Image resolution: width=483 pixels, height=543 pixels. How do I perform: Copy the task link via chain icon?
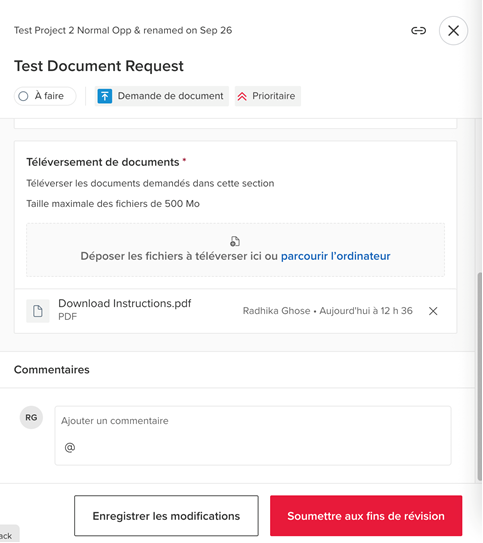click(418, 31)
